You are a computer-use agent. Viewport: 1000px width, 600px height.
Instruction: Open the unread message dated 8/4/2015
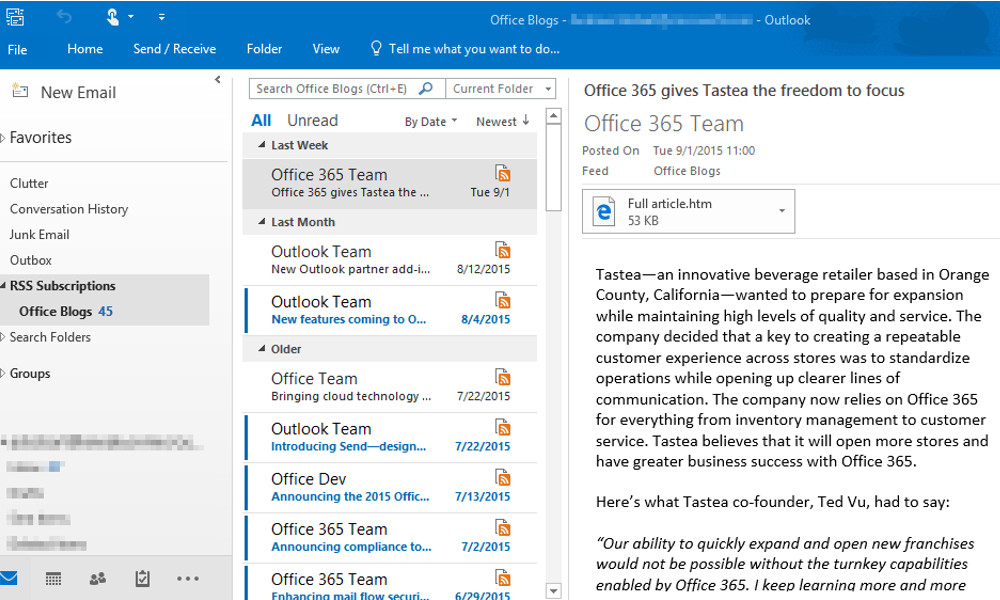point(390,311)
